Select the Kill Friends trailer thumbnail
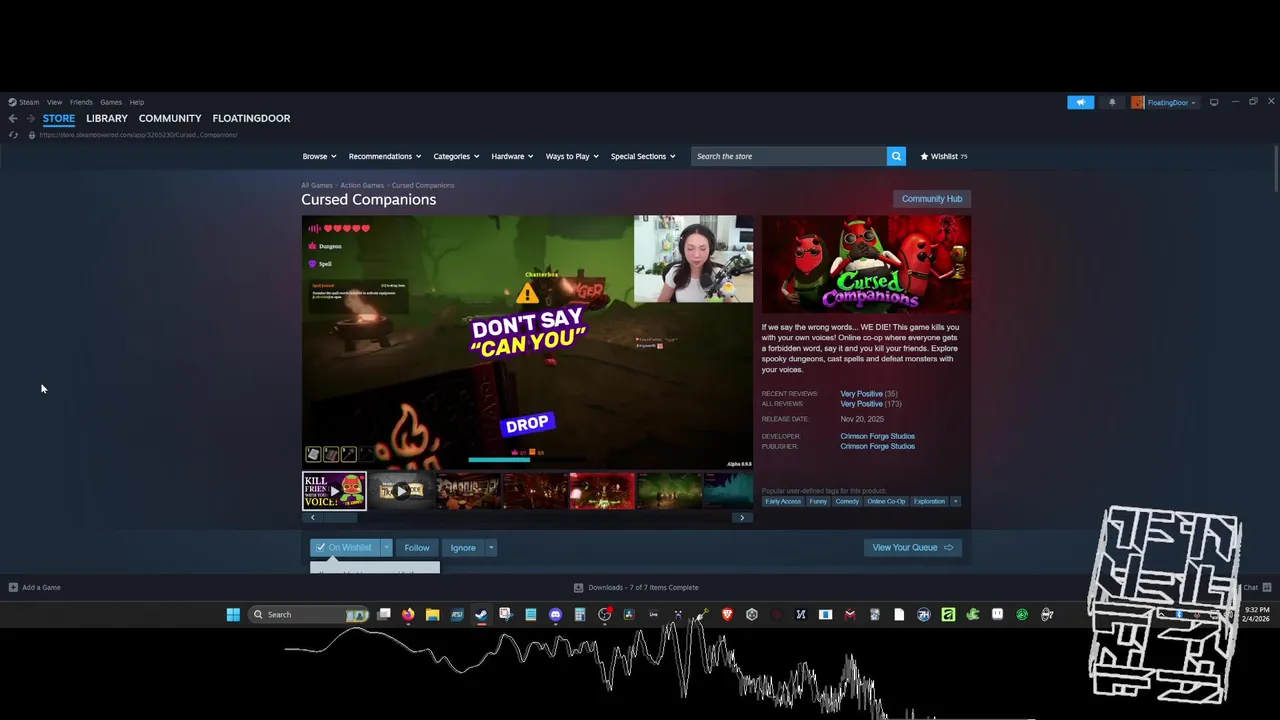 [334, 491]
